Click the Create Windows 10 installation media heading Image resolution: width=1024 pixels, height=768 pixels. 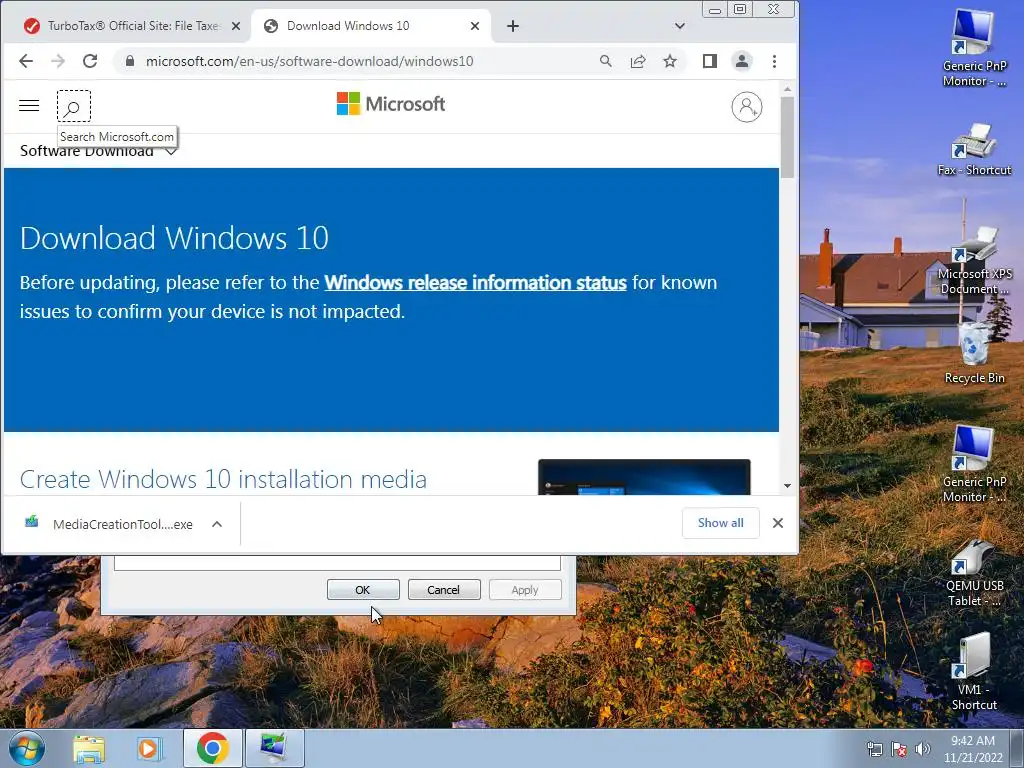click(223, 479)
